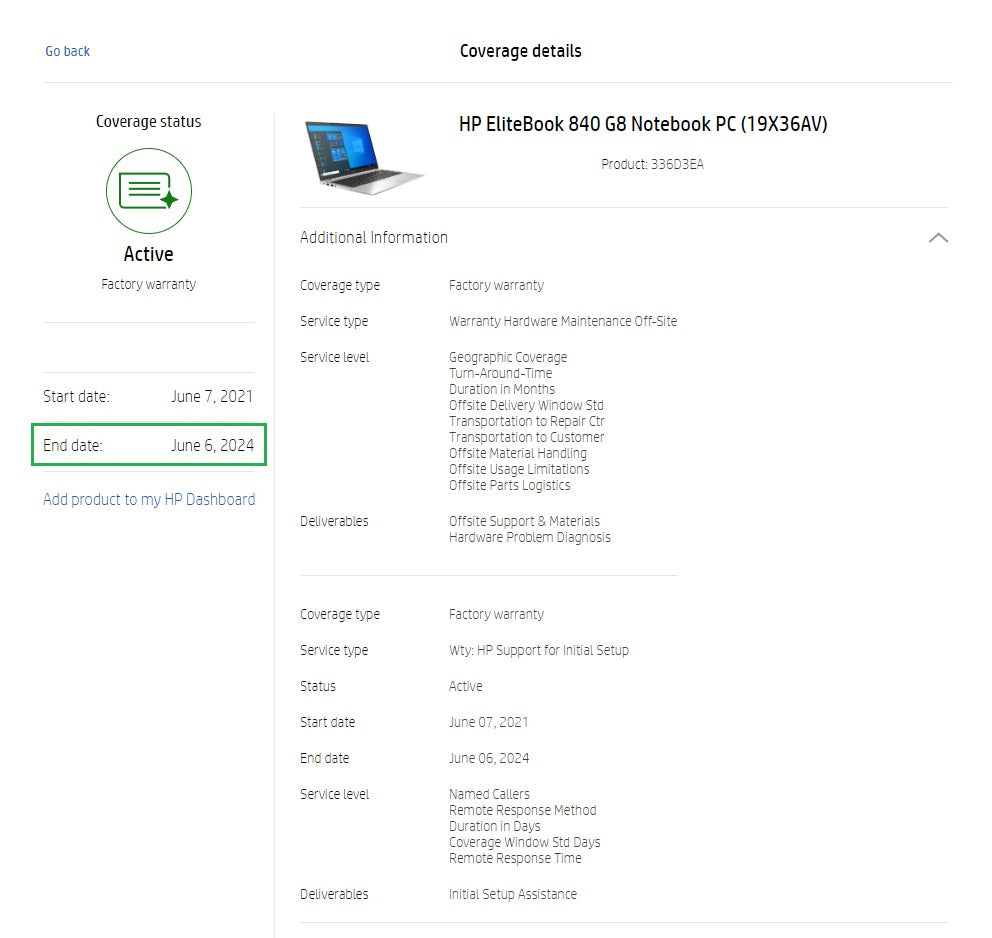Viewport: 992px width, 938px height.
Task: Select the Product: 336D3EA text
Action: click(652, 164)
